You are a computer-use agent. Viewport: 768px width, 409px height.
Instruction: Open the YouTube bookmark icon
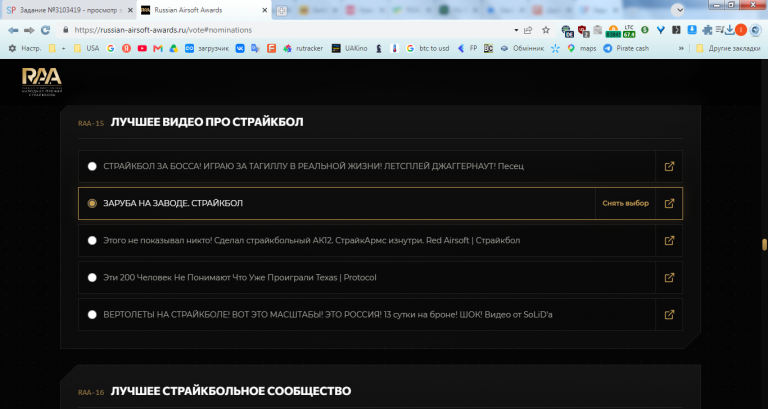[x=142, y=48]
